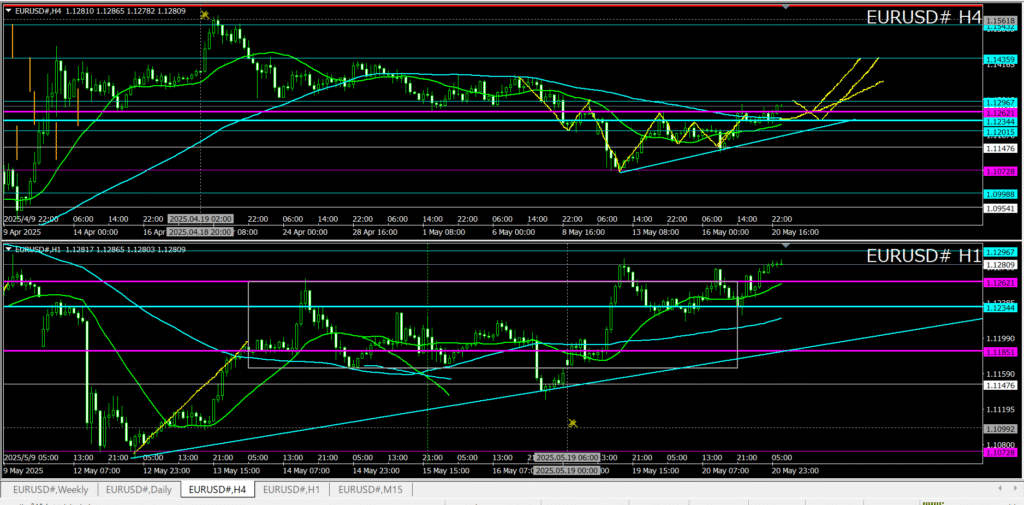
Task: Click the 20 May 23:00 date on H1 axis
Action: 795,470
